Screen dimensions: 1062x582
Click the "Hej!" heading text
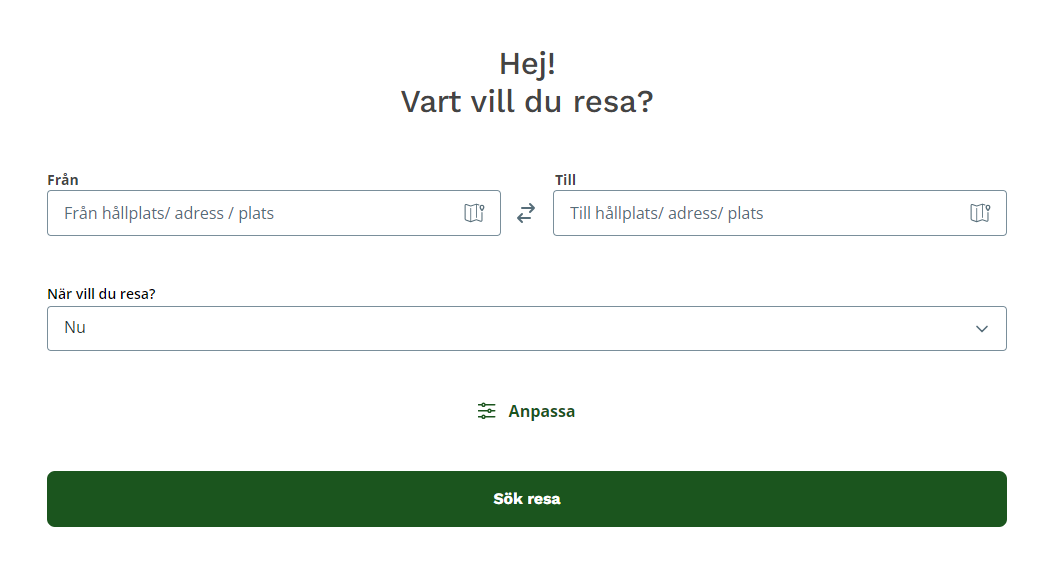[x=527, y=64]
